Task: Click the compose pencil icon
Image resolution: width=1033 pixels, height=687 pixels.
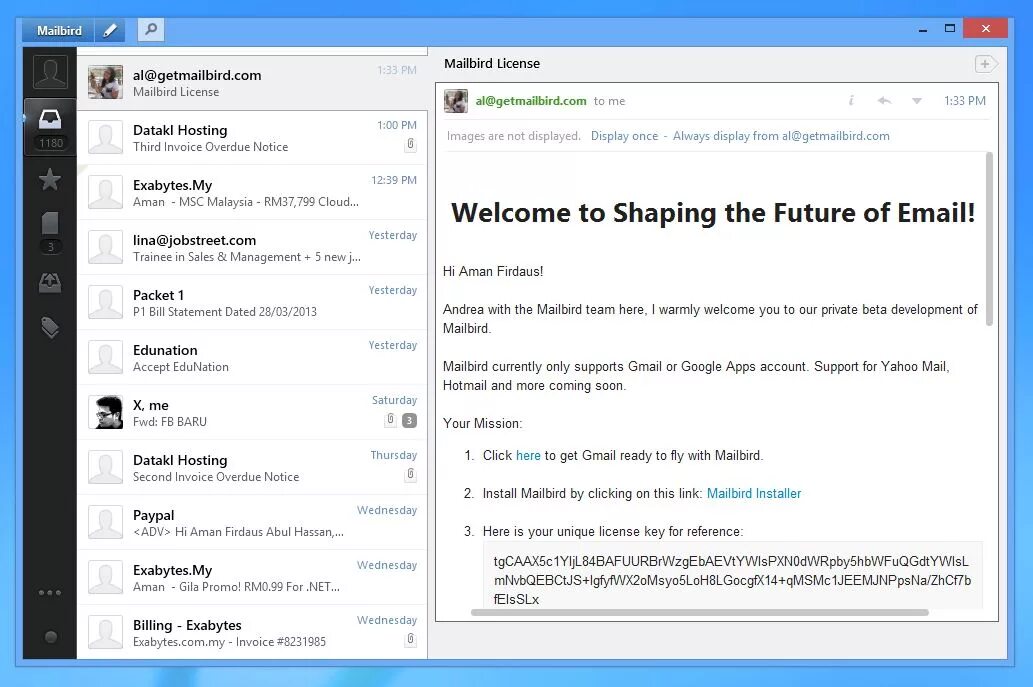Action: [110, 30]
